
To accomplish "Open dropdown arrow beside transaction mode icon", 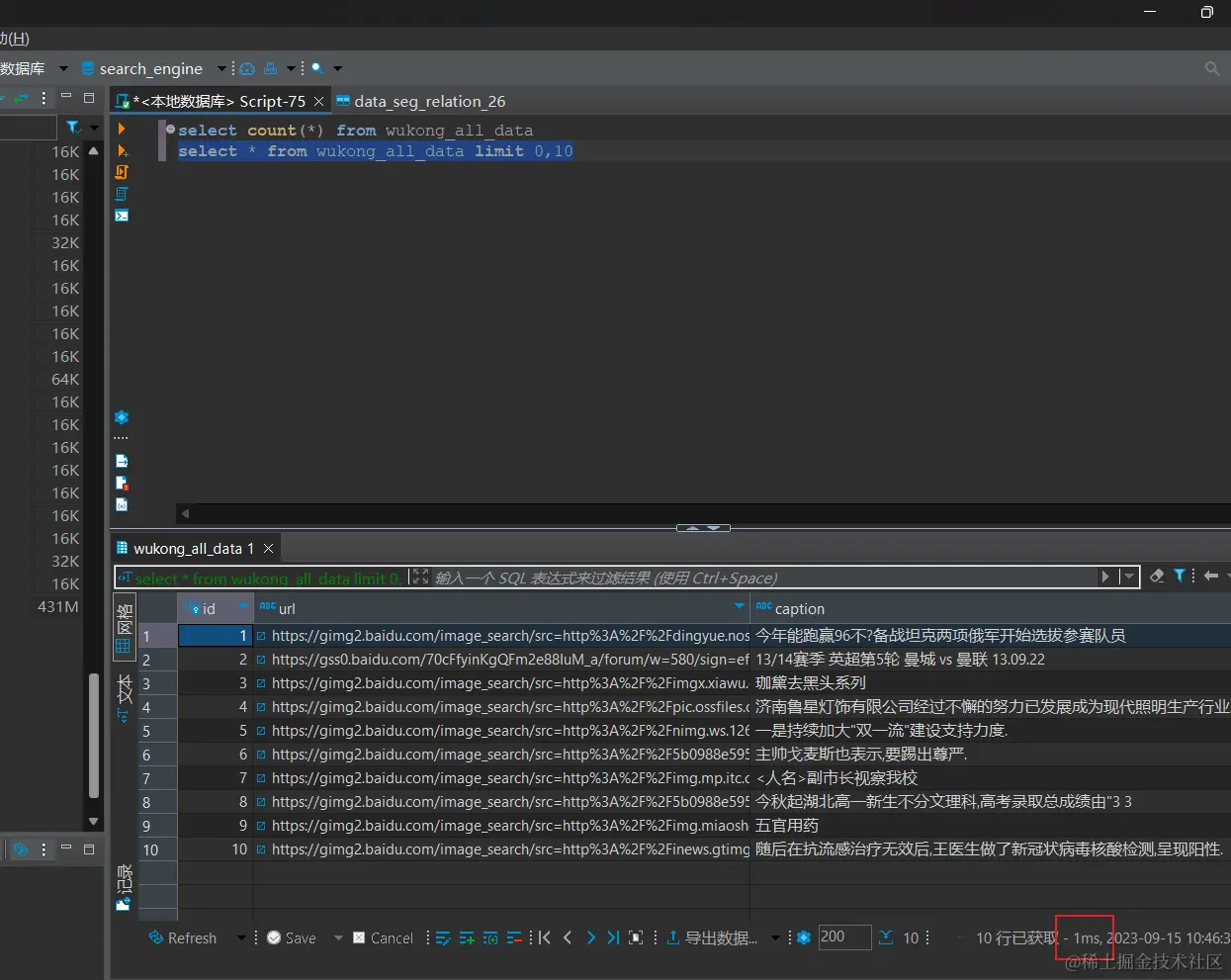I will tap(291, 68).
